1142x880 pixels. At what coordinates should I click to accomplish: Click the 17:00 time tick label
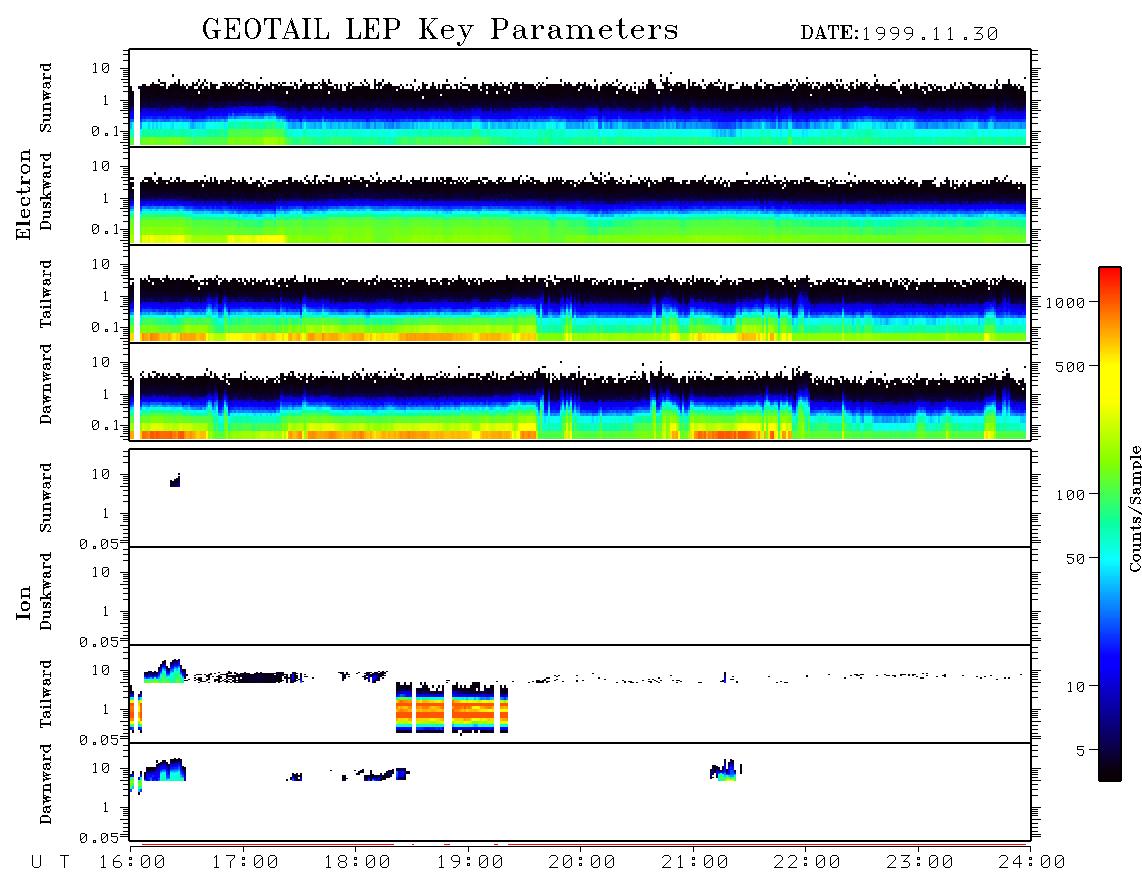coord(245,863)
